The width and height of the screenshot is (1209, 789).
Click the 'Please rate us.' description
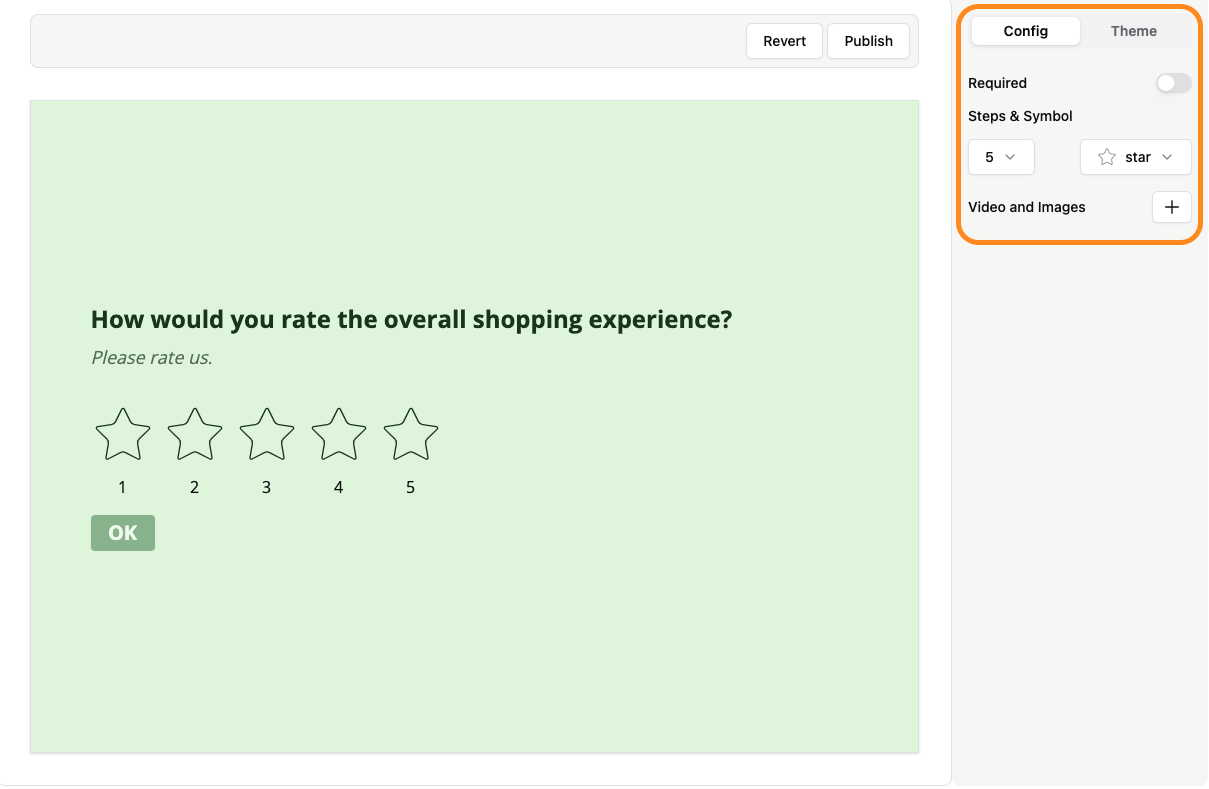[x=152, y=357]
